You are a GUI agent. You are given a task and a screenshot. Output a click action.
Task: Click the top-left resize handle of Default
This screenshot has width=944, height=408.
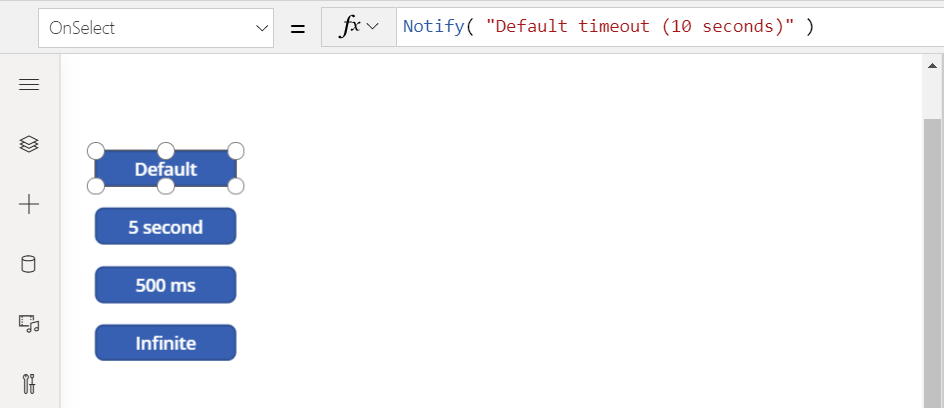[96, 150]
